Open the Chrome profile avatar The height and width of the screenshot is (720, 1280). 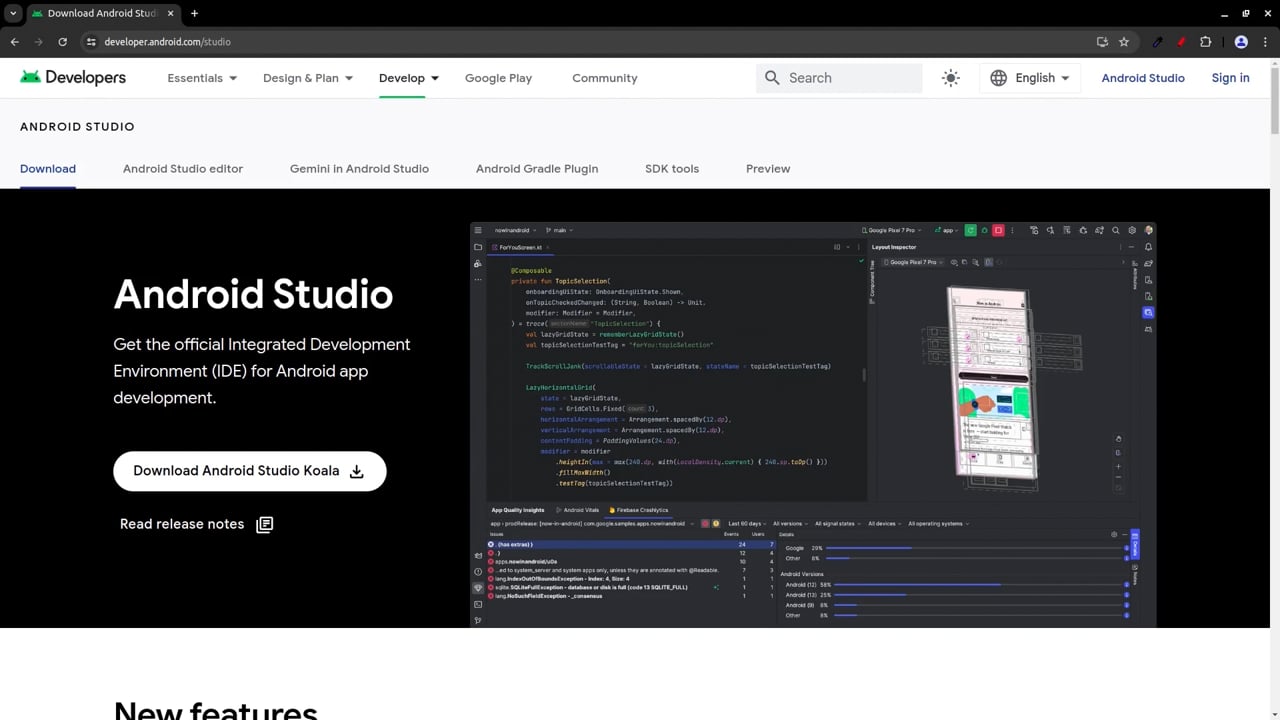tap(1241, 42)
